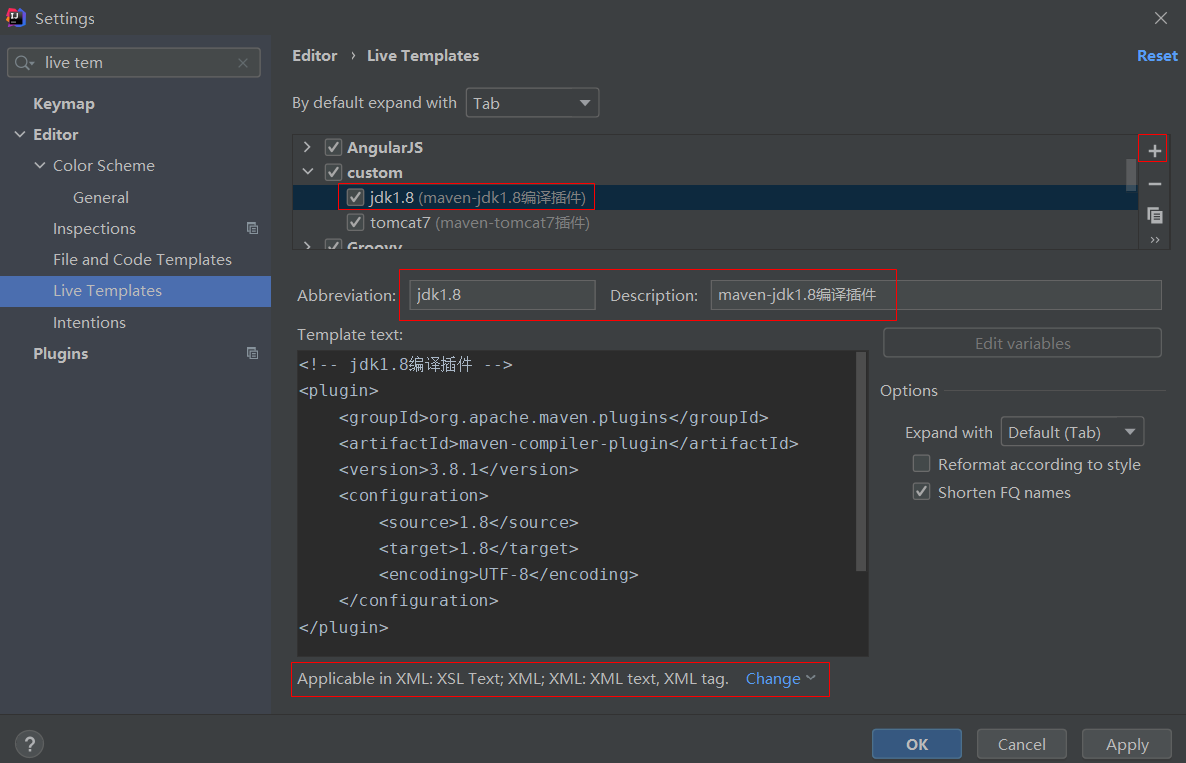The width and height of the screenshot is (1186, 763).
Task: Click the template list scrollbar
Action: (x=1131, y=175)
